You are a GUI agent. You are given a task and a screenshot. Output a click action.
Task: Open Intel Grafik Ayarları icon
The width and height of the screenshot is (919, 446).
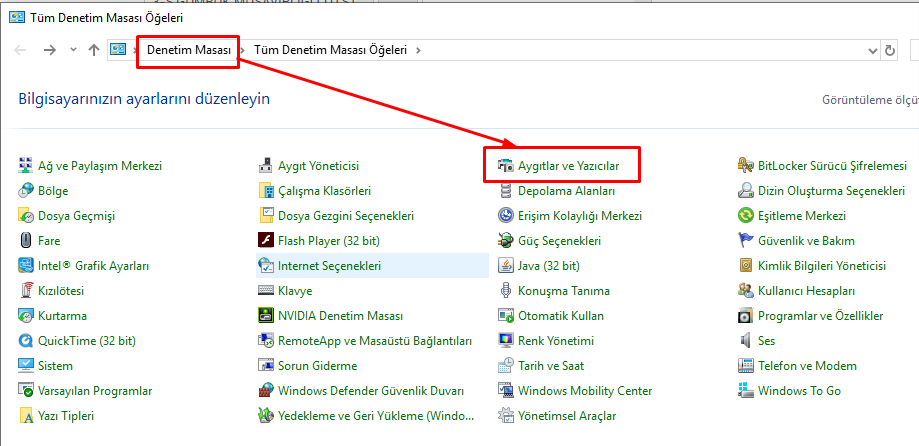[x=26, y=265]
